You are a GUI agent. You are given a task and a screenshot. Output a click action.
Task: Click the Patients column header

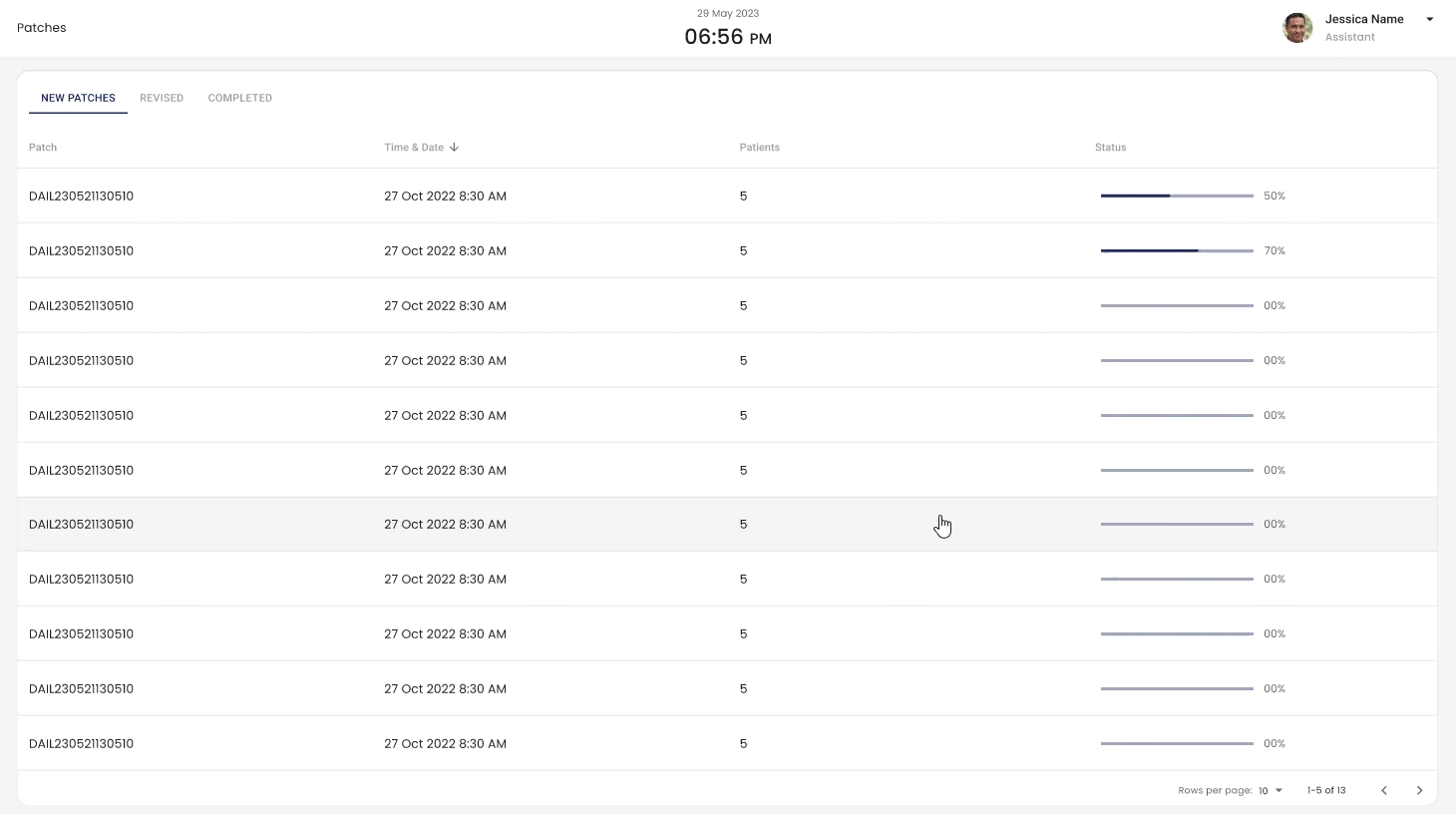759,148
